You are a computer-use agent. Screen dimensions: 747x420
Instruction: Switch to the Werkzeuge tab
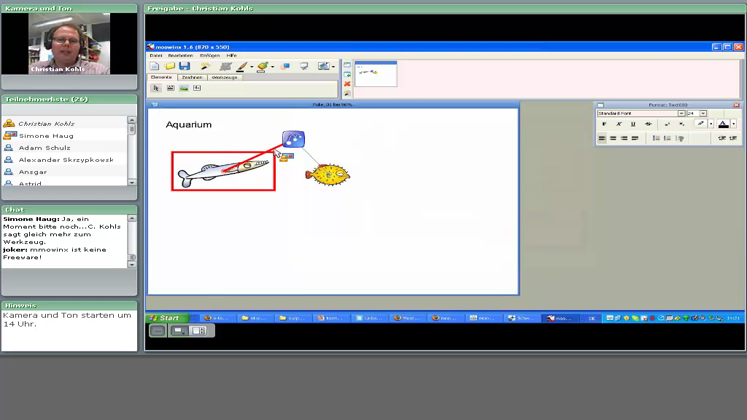point(224,77)
